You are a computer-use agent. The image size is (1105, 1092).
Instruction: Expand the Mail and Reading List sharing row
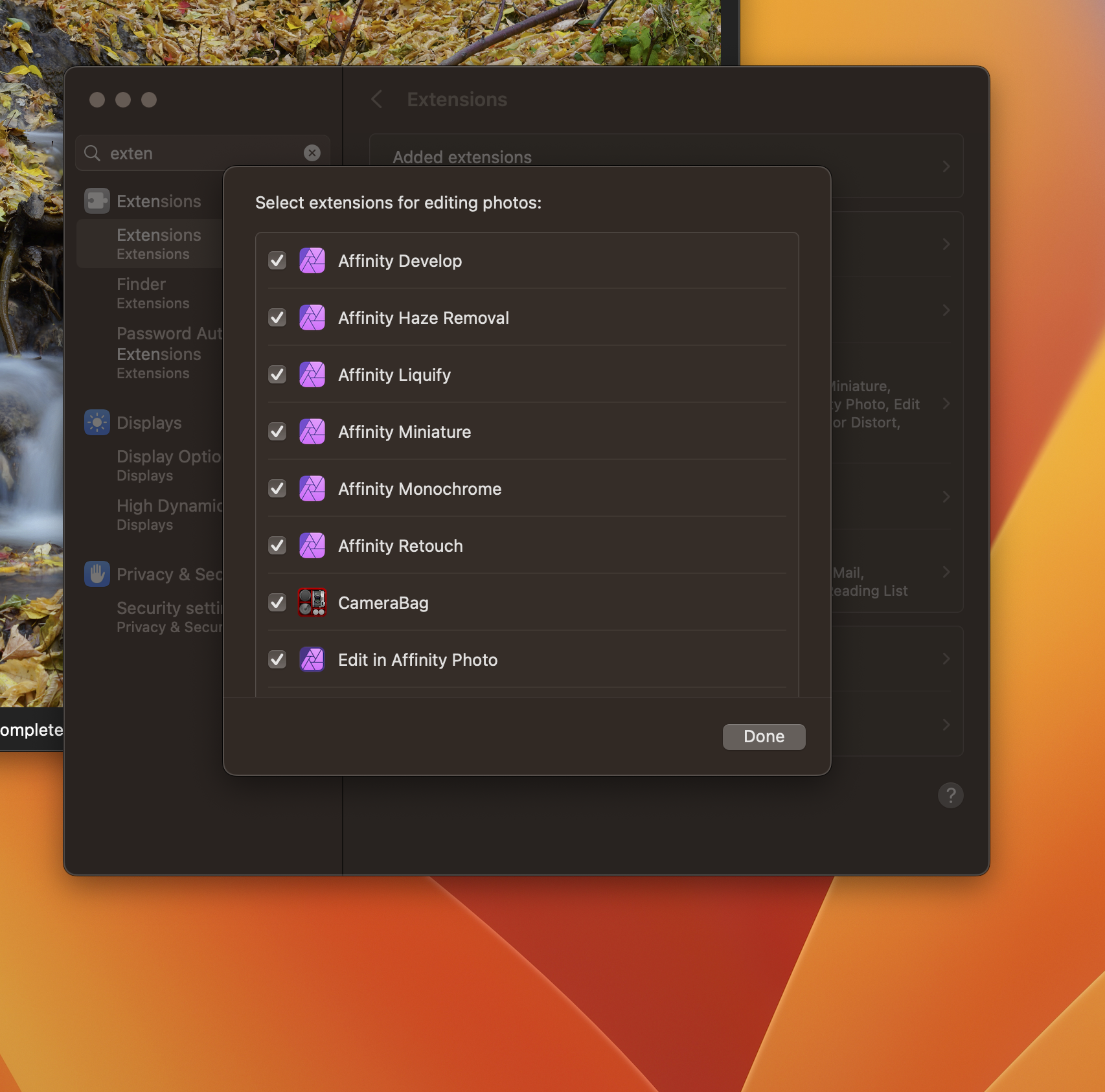[946, 572]
